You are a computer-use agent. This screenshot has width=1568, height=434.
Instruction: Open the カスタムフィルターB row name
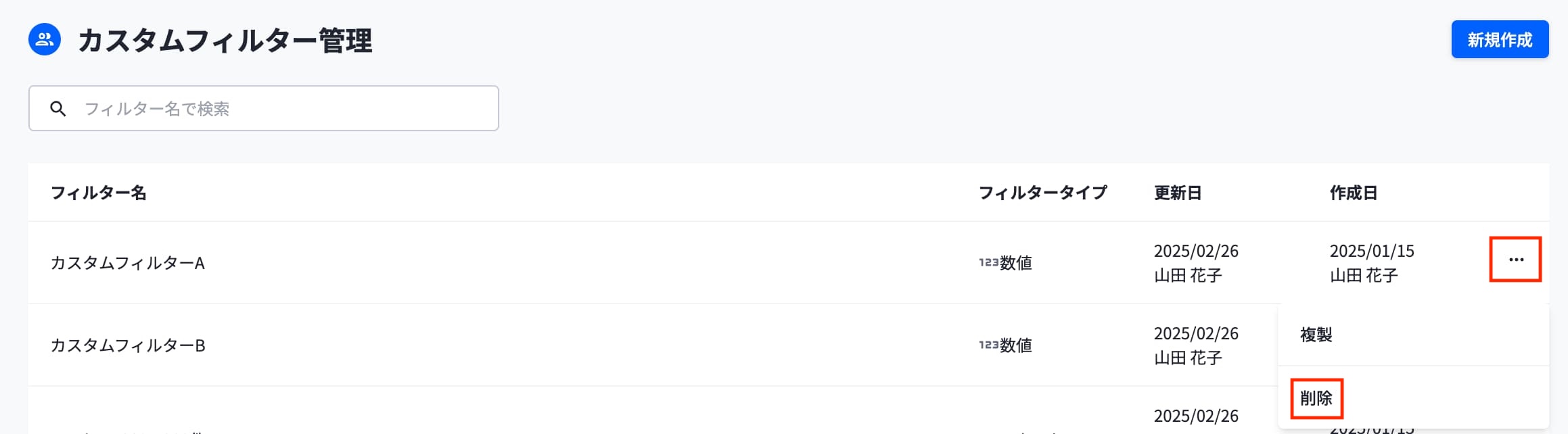(x=128, y=345)
